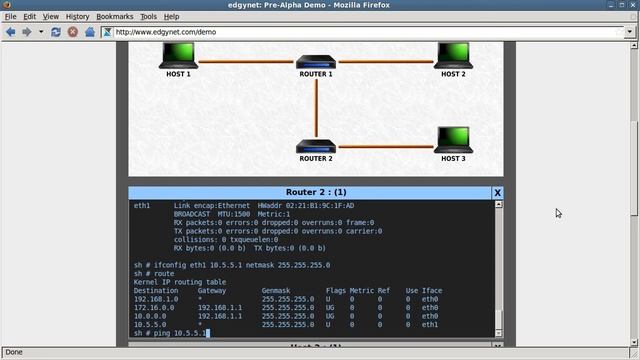
Task: Click the 10.5.5.0 destination row
Action: click(x=286, y=325)
